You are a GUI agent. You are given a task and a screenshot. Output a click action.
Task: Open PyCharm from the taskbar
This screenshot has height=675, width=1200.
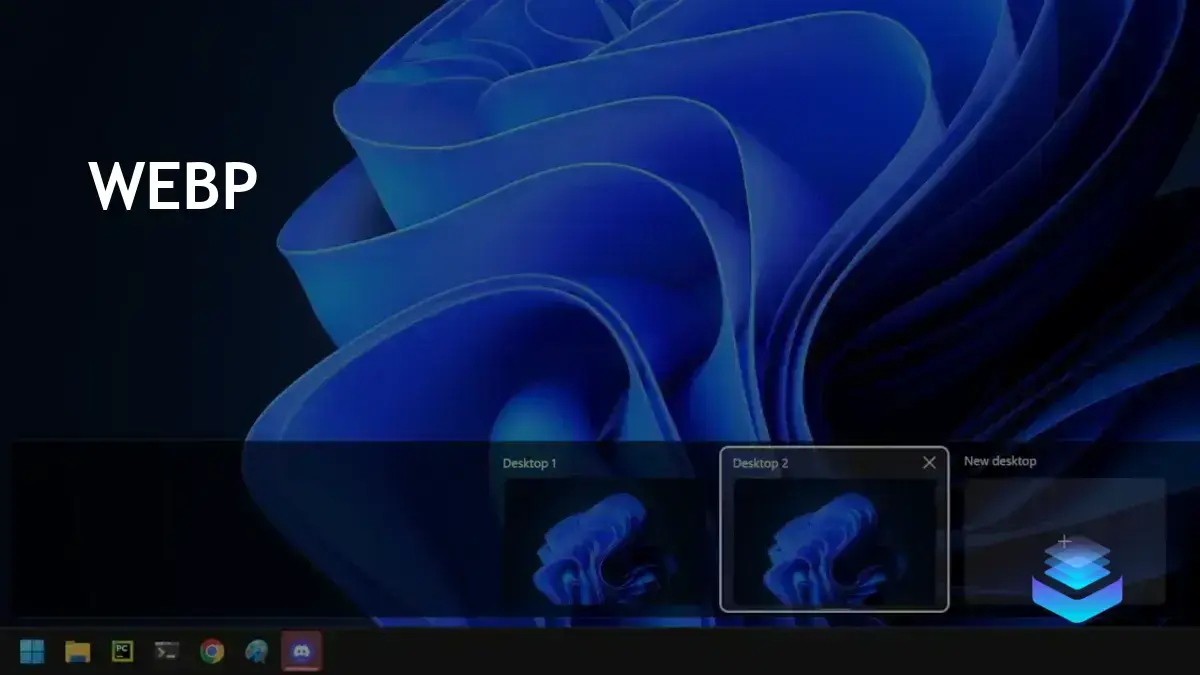pos(121,651)
